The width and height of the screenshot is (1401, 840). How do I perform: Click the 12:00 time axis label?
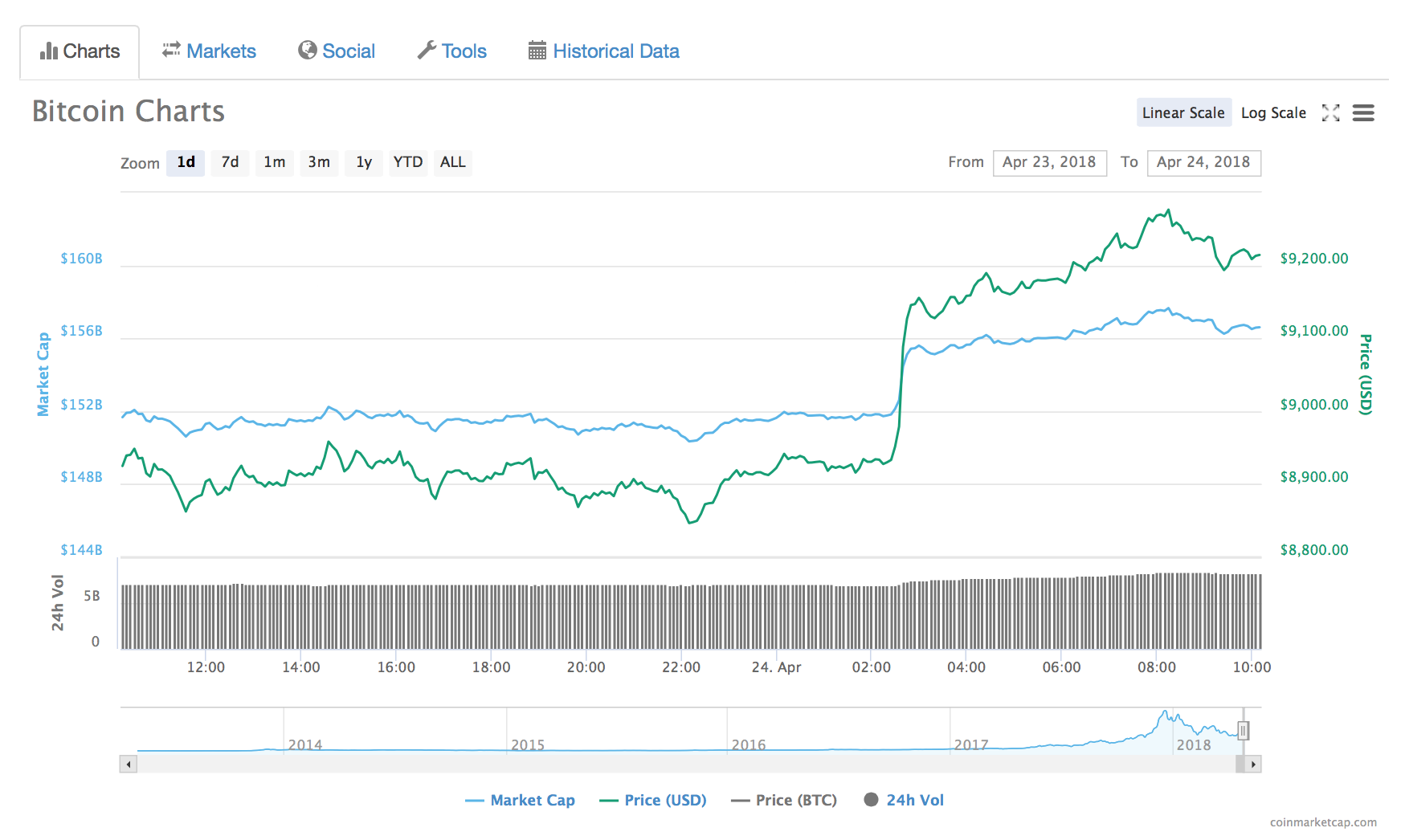click(206, 667)
